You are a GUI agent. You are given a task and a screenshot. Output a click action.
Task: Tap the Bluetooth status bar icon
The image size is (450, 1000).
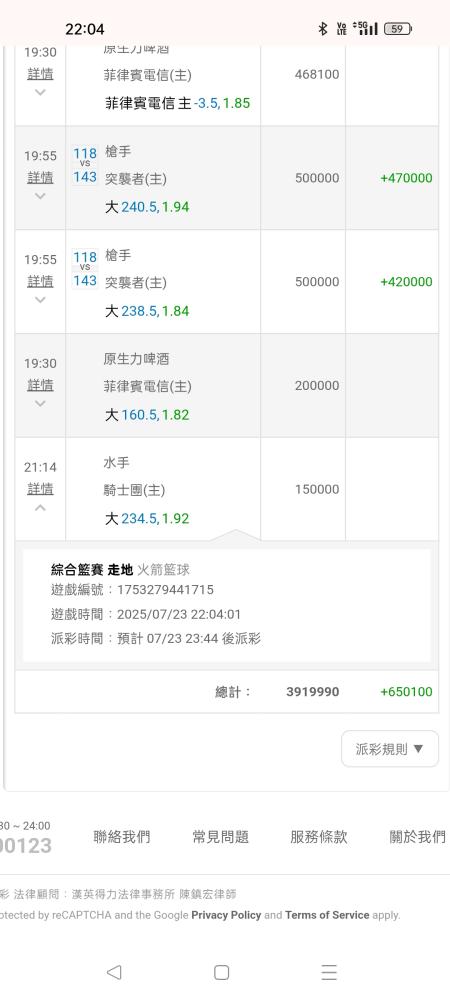point(323,29)
